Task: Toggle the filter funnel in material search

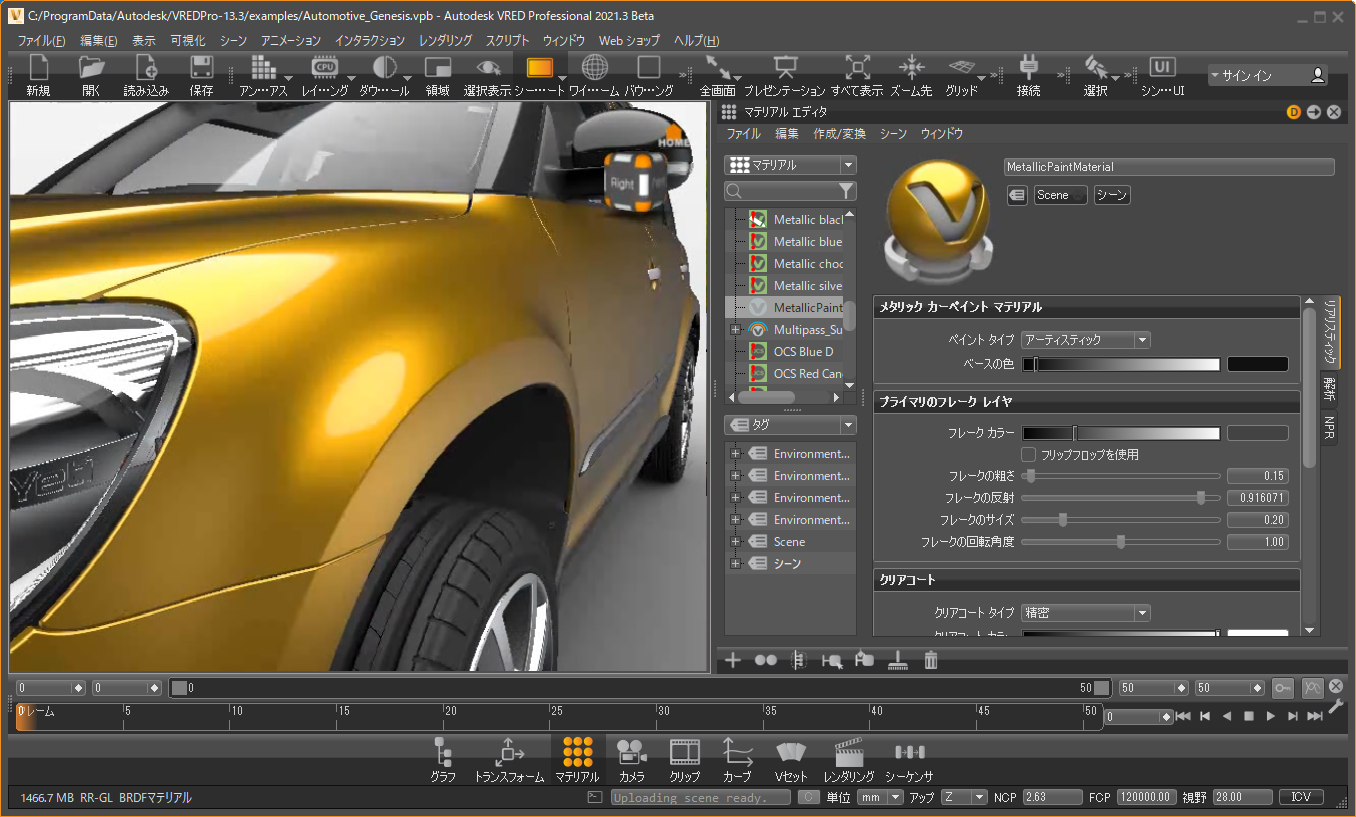Action: [846, 191]
